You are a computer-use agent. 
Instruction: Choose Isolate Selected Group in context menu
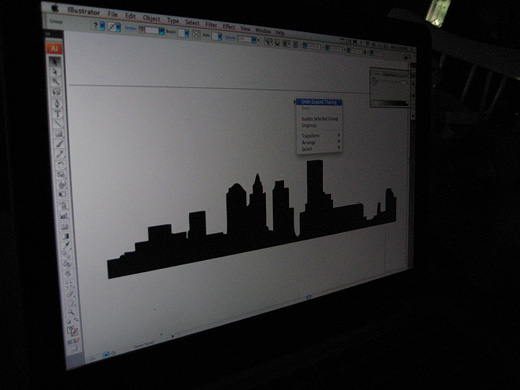[x=319, y=118]
